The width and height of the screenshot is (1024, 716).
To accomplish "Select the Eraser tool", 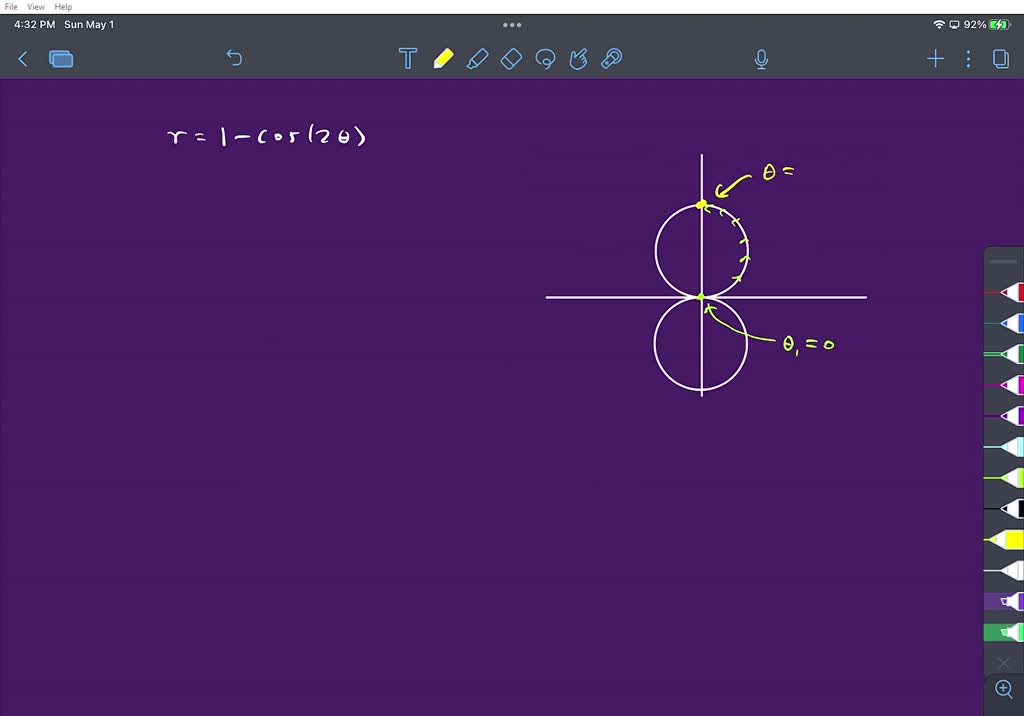I will [x=511, y=59].
